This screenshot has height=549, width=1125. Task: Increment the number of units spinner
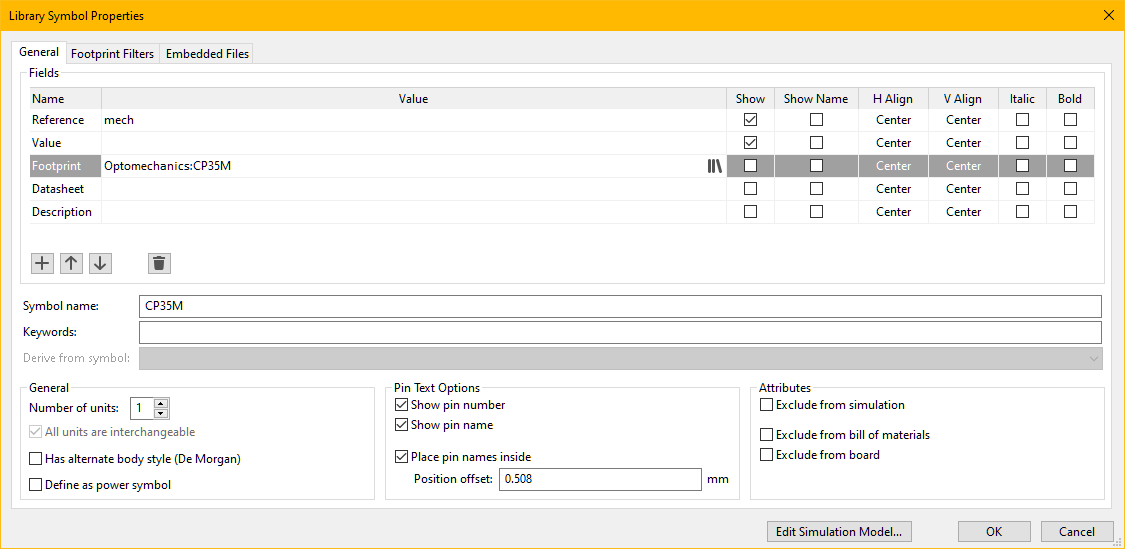(x=162, y=403)
